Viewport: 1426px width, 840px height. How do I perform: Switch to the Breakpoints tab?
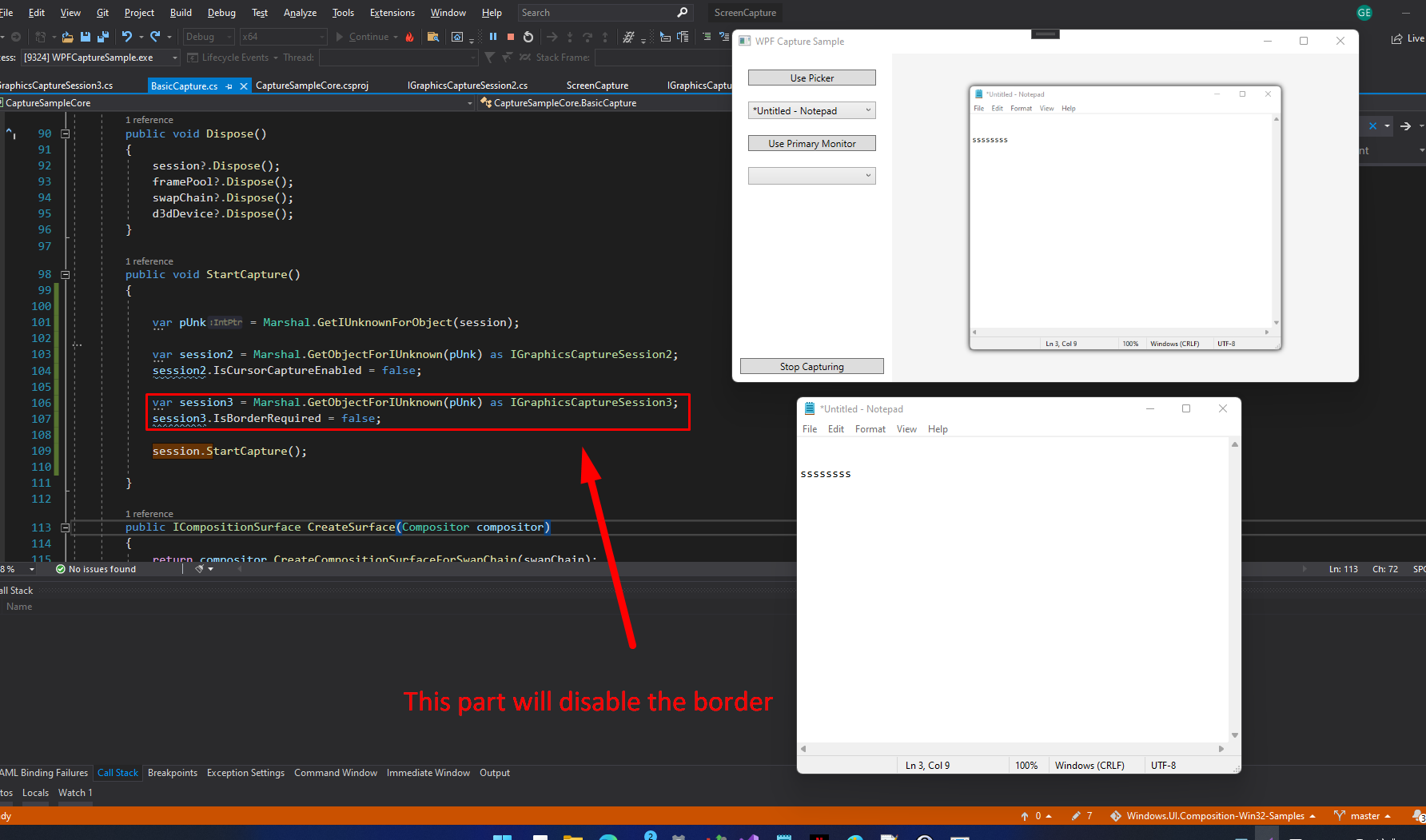coord(173,773)
